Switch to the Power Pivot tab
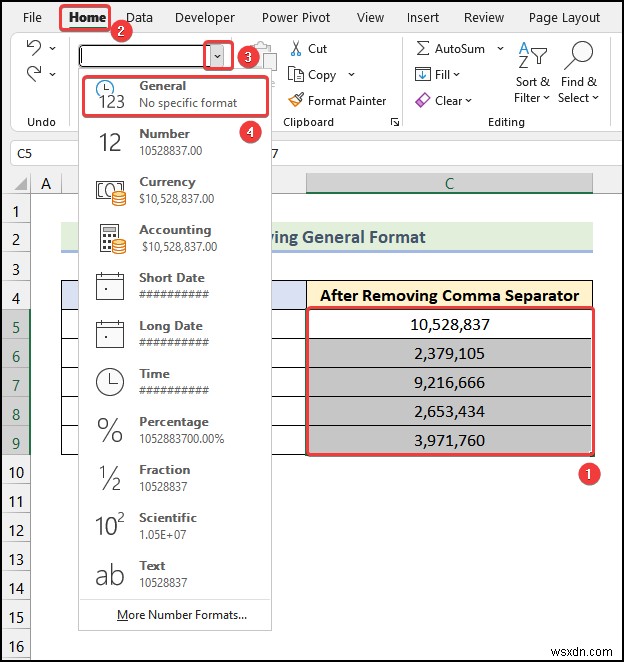 296,17
